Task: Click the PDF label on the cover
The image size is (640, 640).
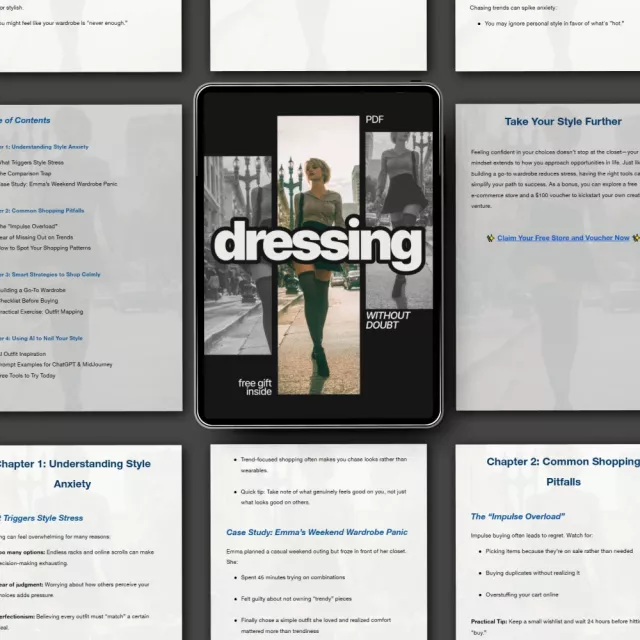Action: (375, 118)
